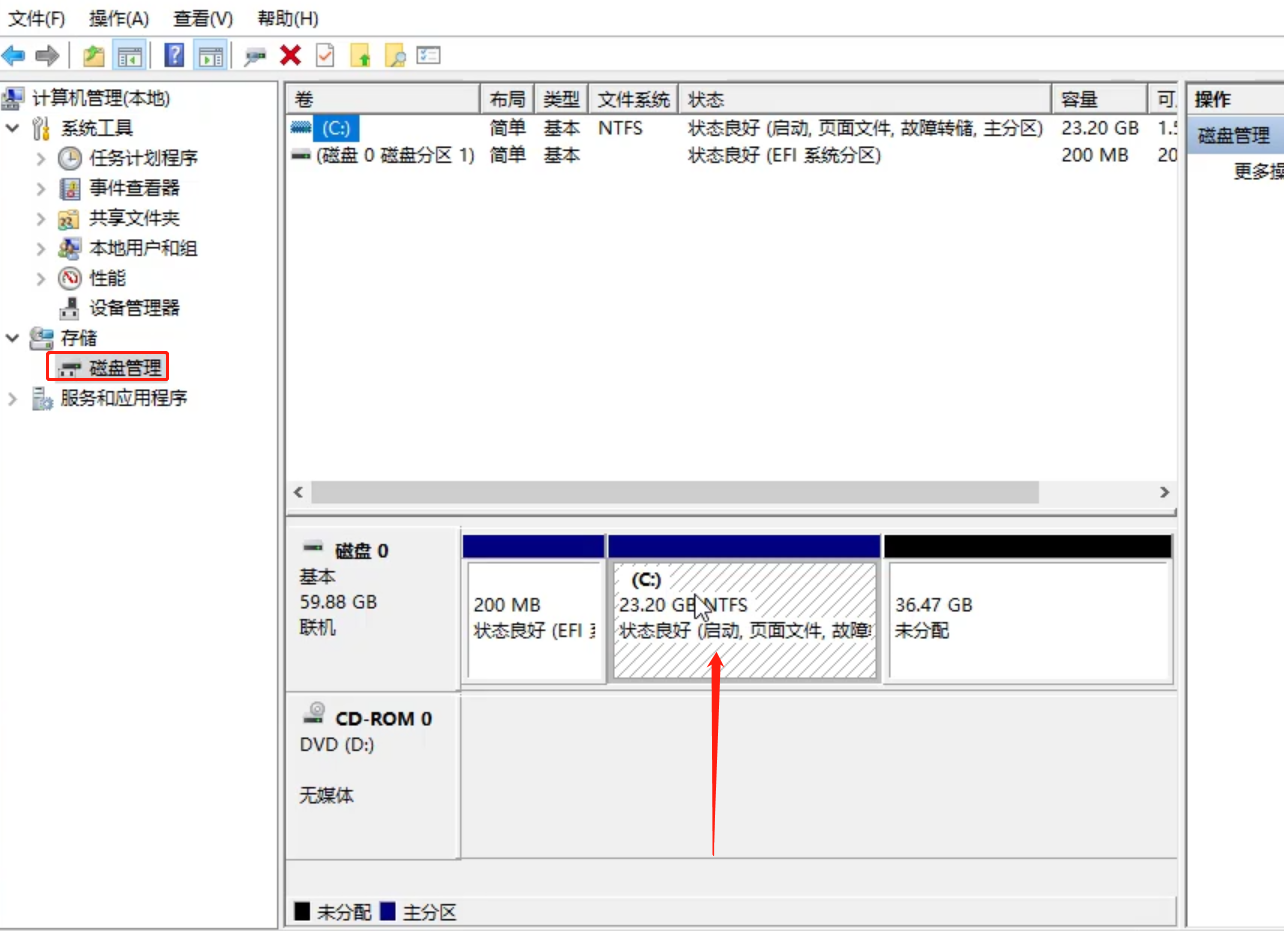
Task: Click the blue Help question mark icon
Action: click(174, 56)
